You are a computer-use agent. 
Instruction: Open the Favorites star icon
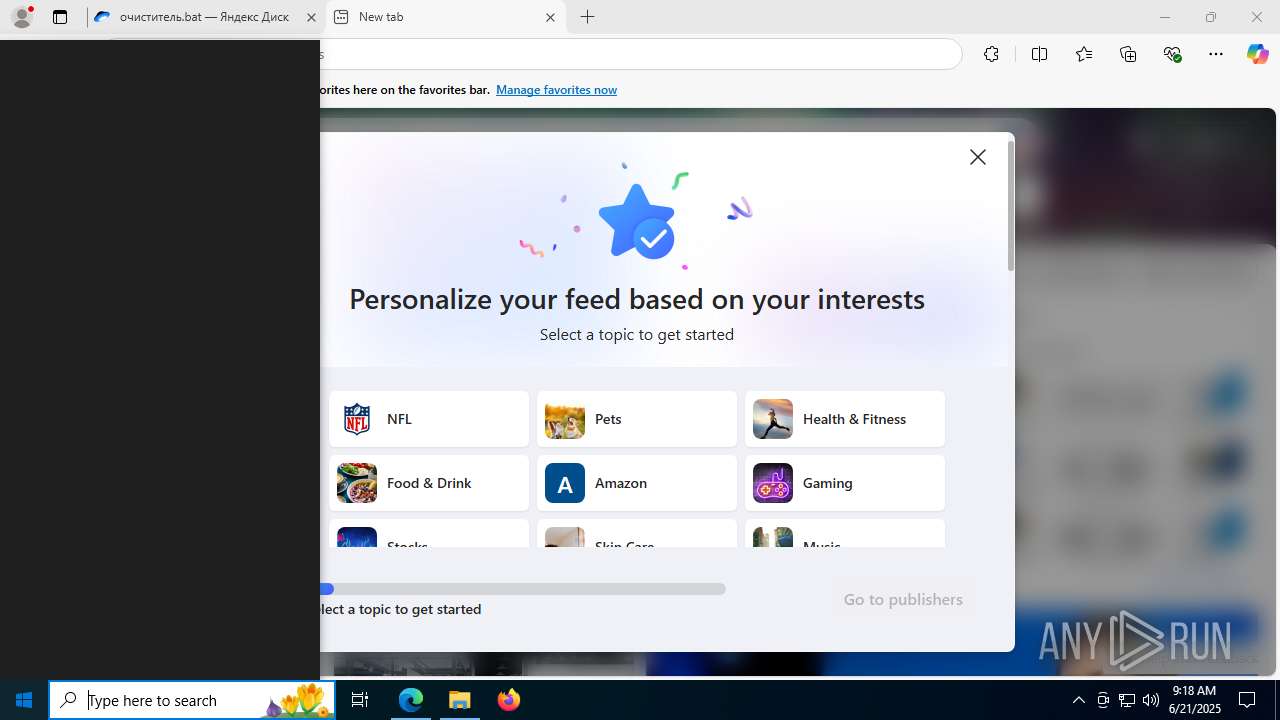(x=1084, y=54)
